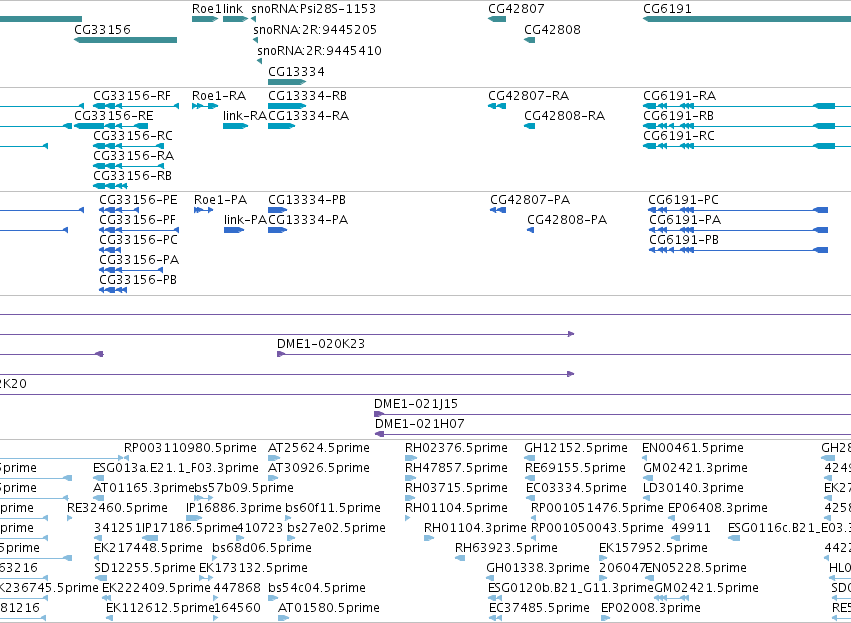Open BAC clone DME1-021H07
Image resolution: width=851 pixels, height=623 pixels.
tap(420, 424)
